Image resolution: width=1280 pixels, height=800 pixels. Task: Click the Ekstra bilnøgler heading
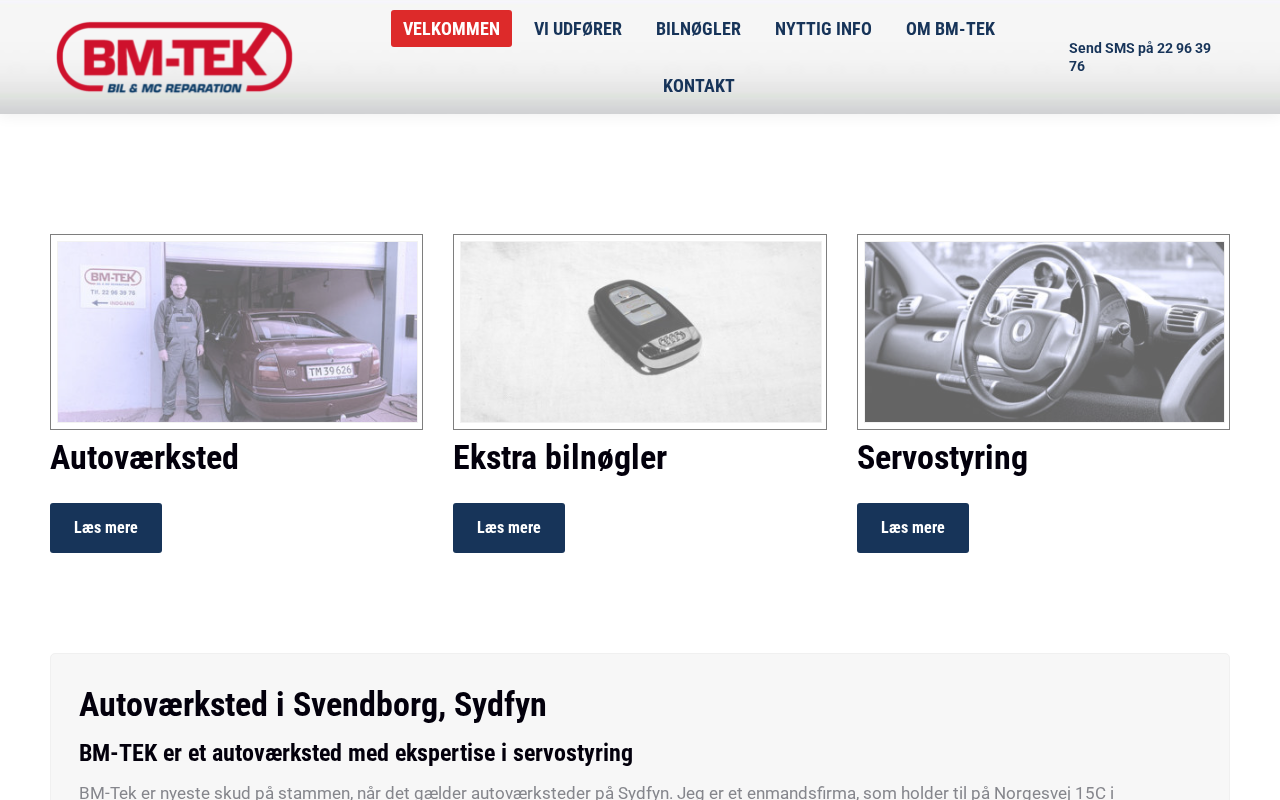560,458
